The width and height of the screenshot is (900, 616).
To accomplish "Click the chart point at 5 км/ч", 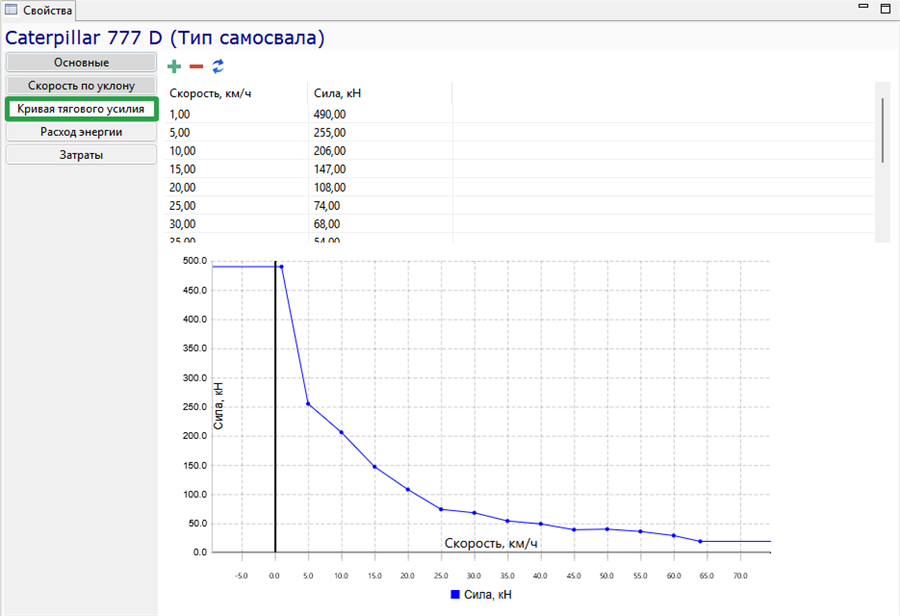I will 308,404.
